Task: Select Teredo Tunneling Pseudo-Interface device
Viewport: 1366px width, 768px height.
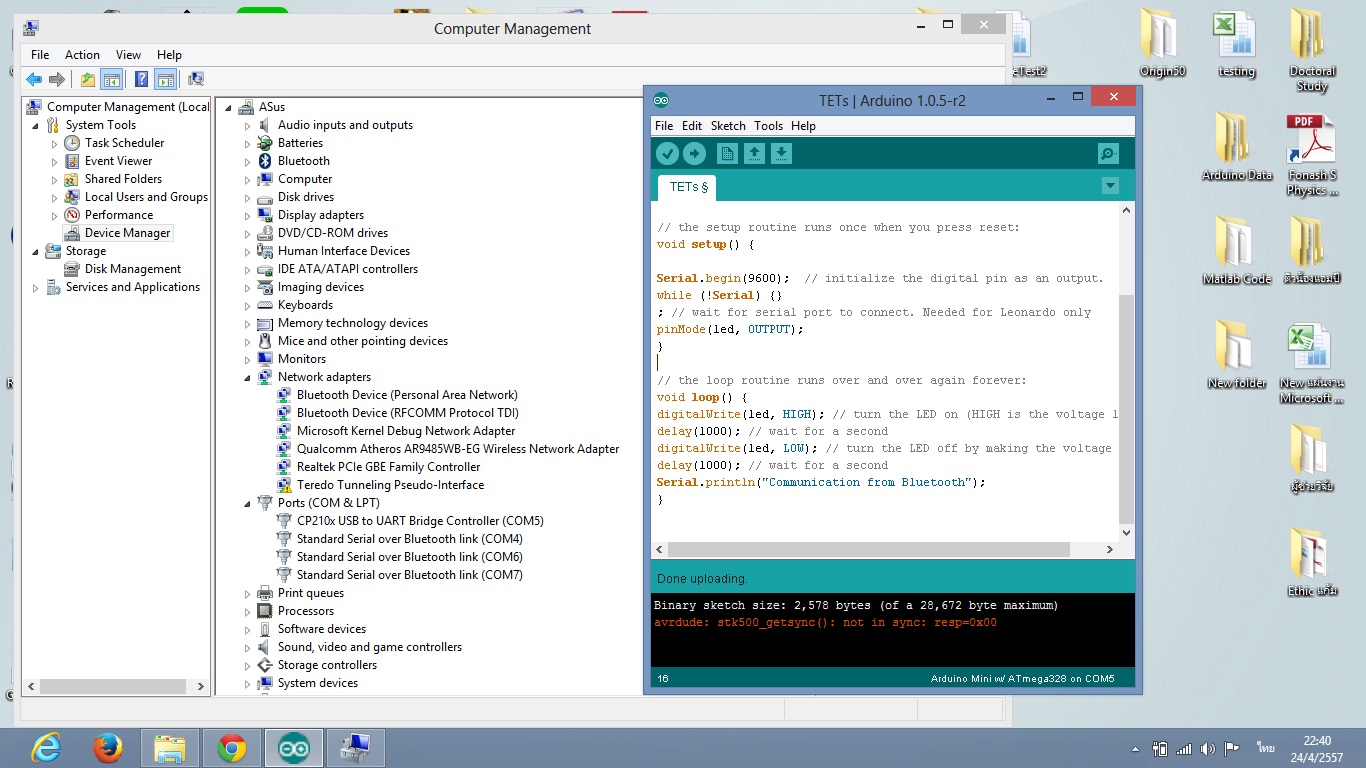Action: pos(390,485)
